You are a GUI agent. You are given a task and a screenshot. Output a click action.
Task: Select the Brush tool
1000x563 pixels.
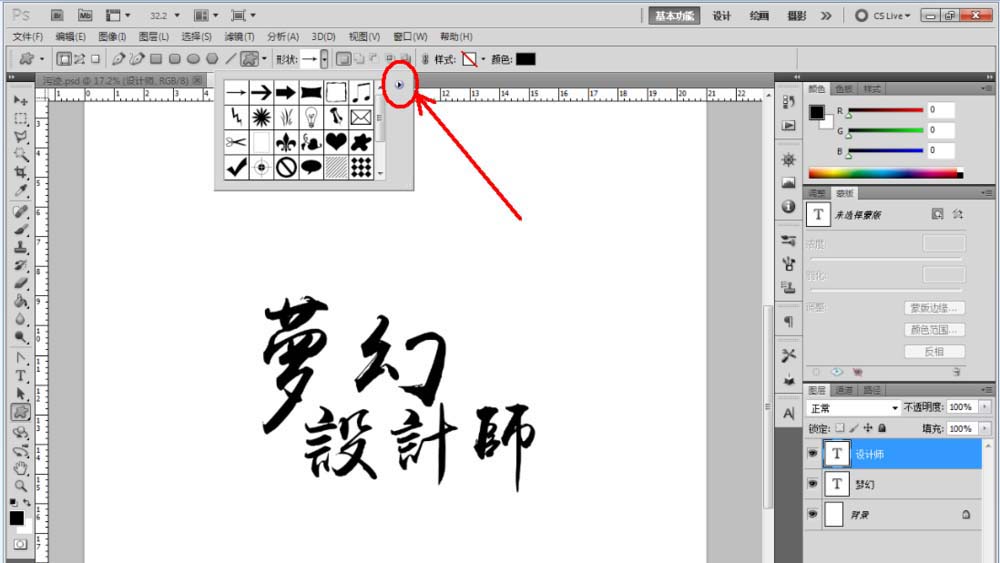pos(20,229)
